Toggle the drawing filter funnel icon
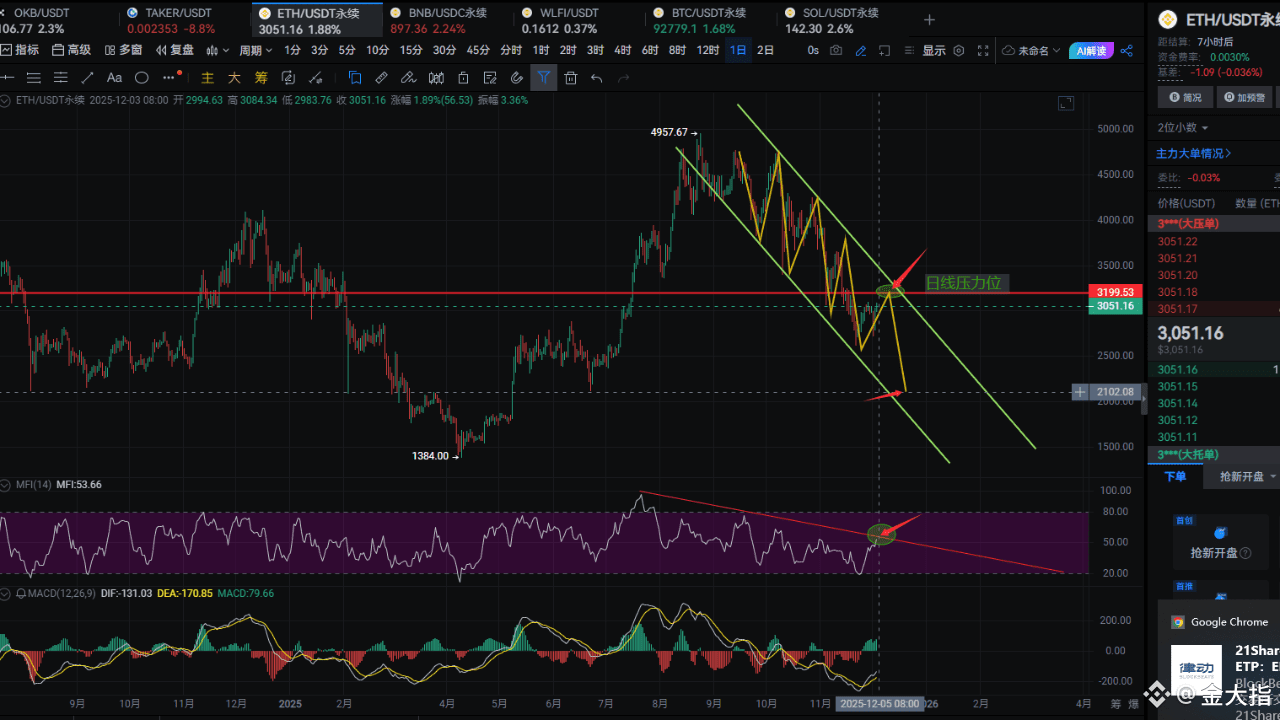This screenshot has height=720, width=1280. pos(543,77)
